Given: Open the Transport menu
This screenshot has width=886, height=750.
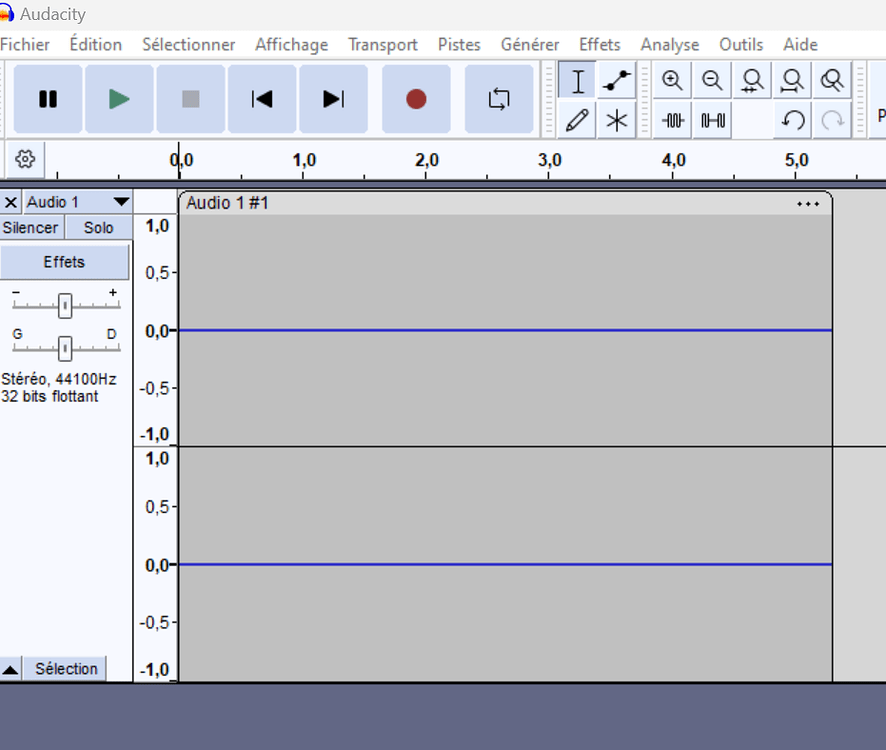Looking at the screenshot, I should (x=383, y=44).
